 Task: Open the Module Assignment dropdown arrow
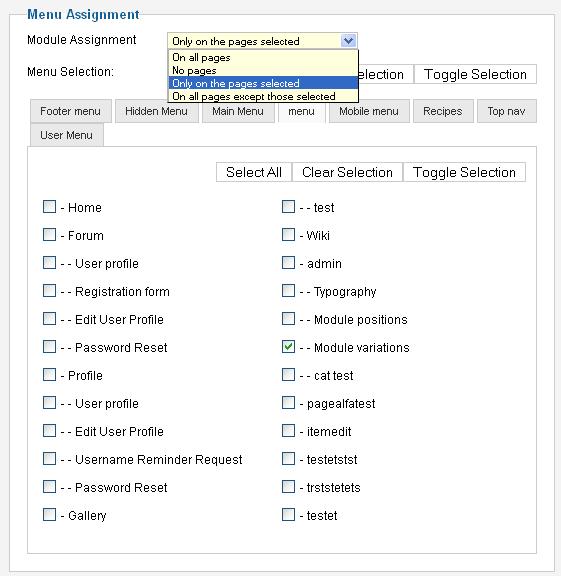[348, 40]
